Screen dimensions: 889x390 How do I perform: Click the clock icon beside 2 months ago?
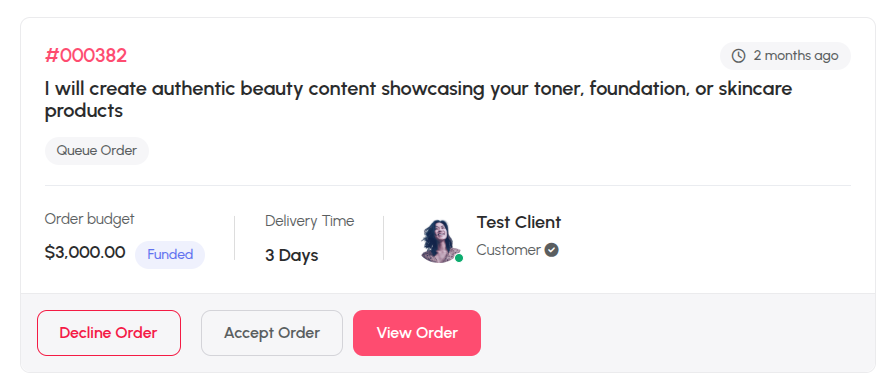(738, 56)
